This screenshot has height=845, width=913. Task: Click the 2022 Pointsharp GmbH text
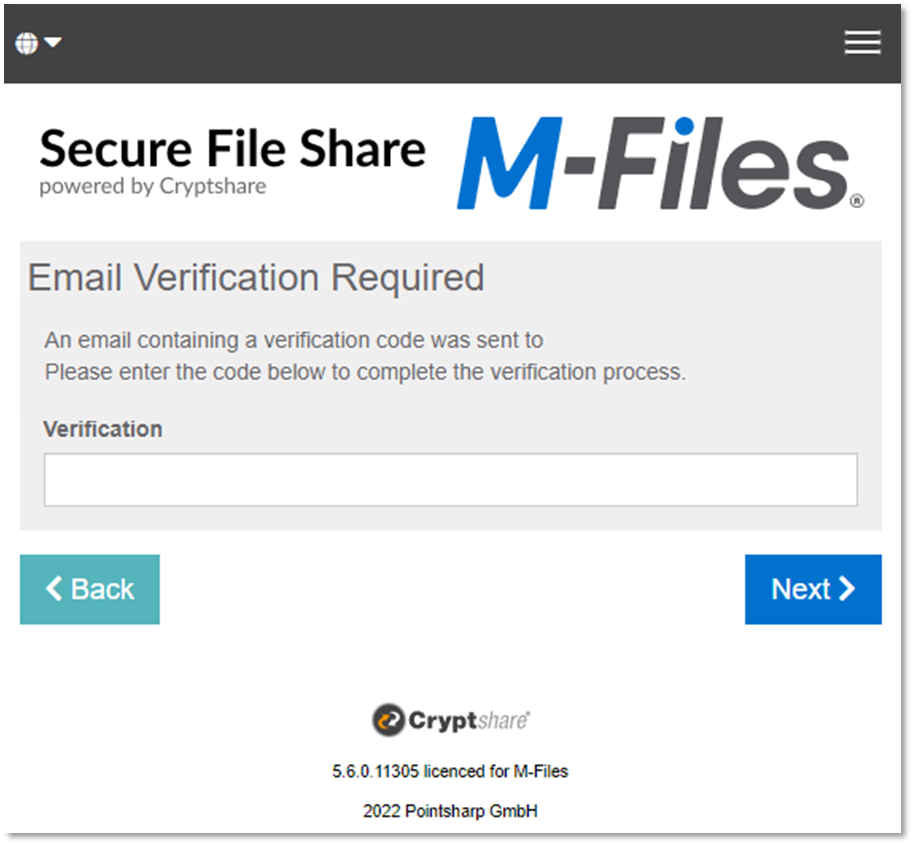(x=450, y=811)
